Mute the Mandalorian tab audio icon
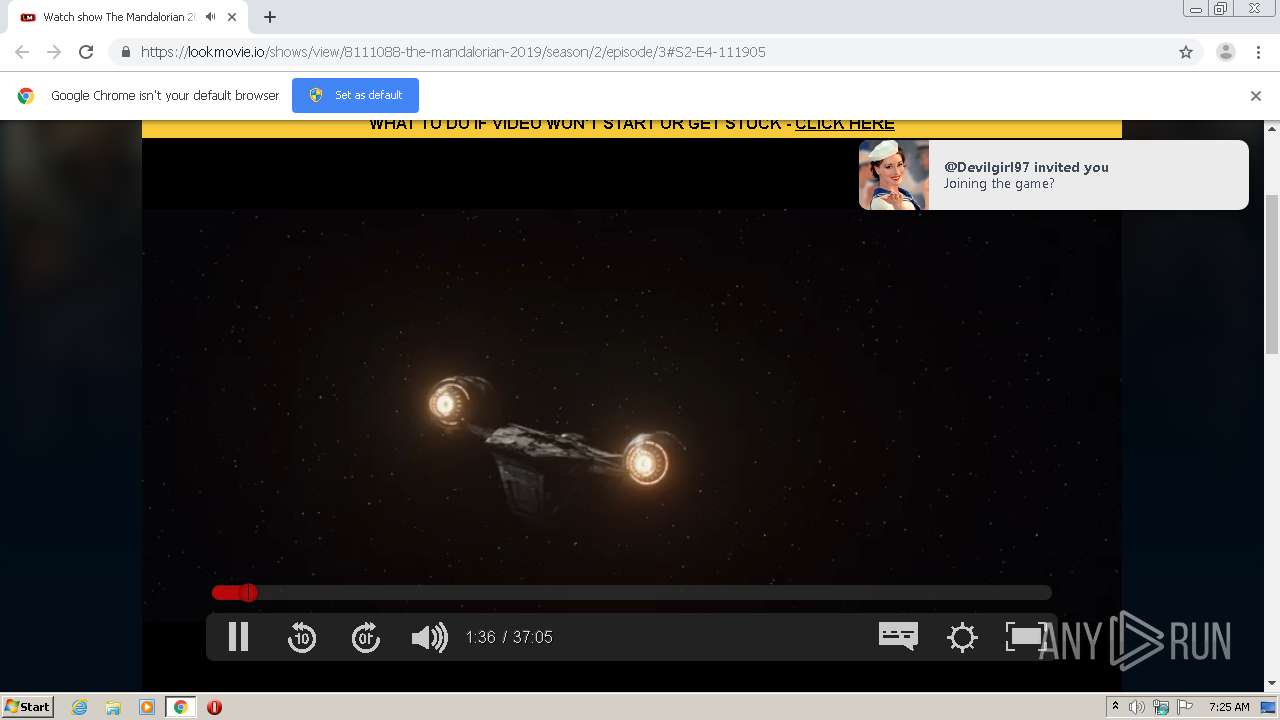This screenshot has height=720, width=1280. pyautogui.click(x=211, y=17)
